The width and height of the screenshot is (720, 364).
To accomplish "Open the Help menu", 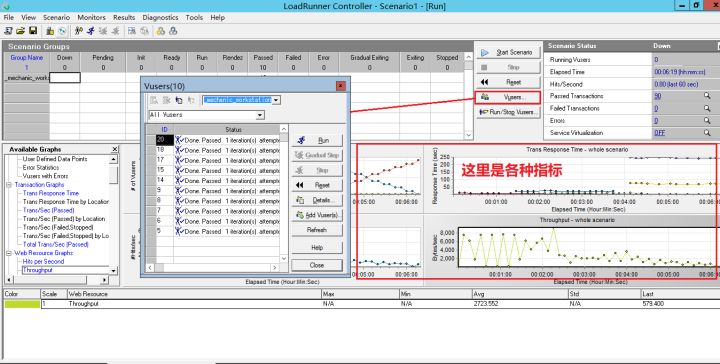I will [218, 17].
